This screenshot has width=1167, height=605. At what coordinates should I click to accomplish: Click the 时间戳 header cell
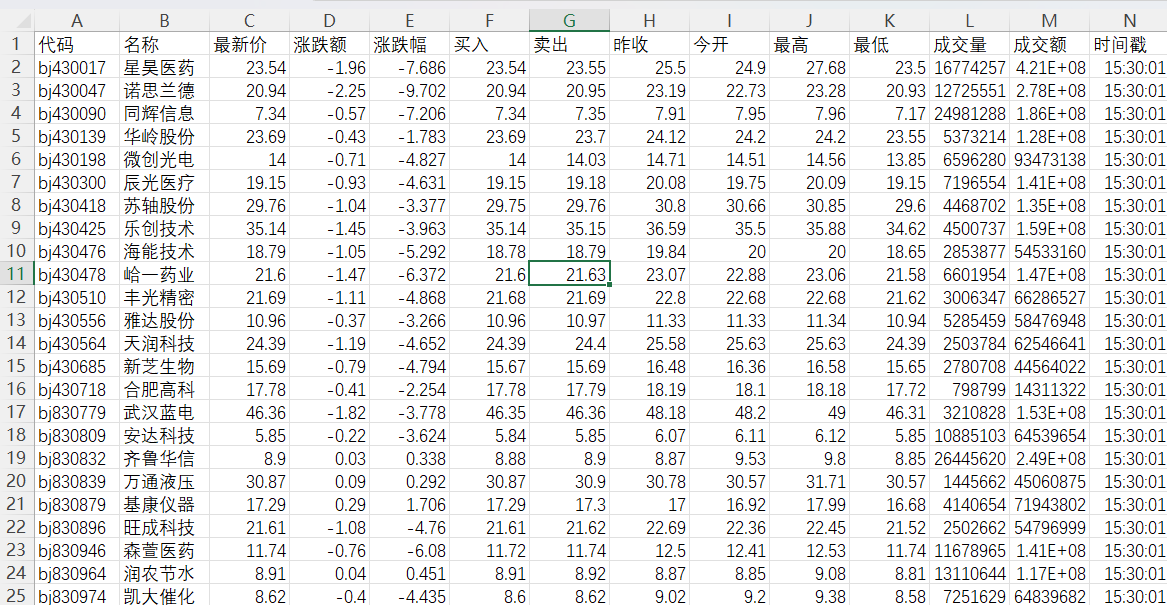coord(1128,45)
